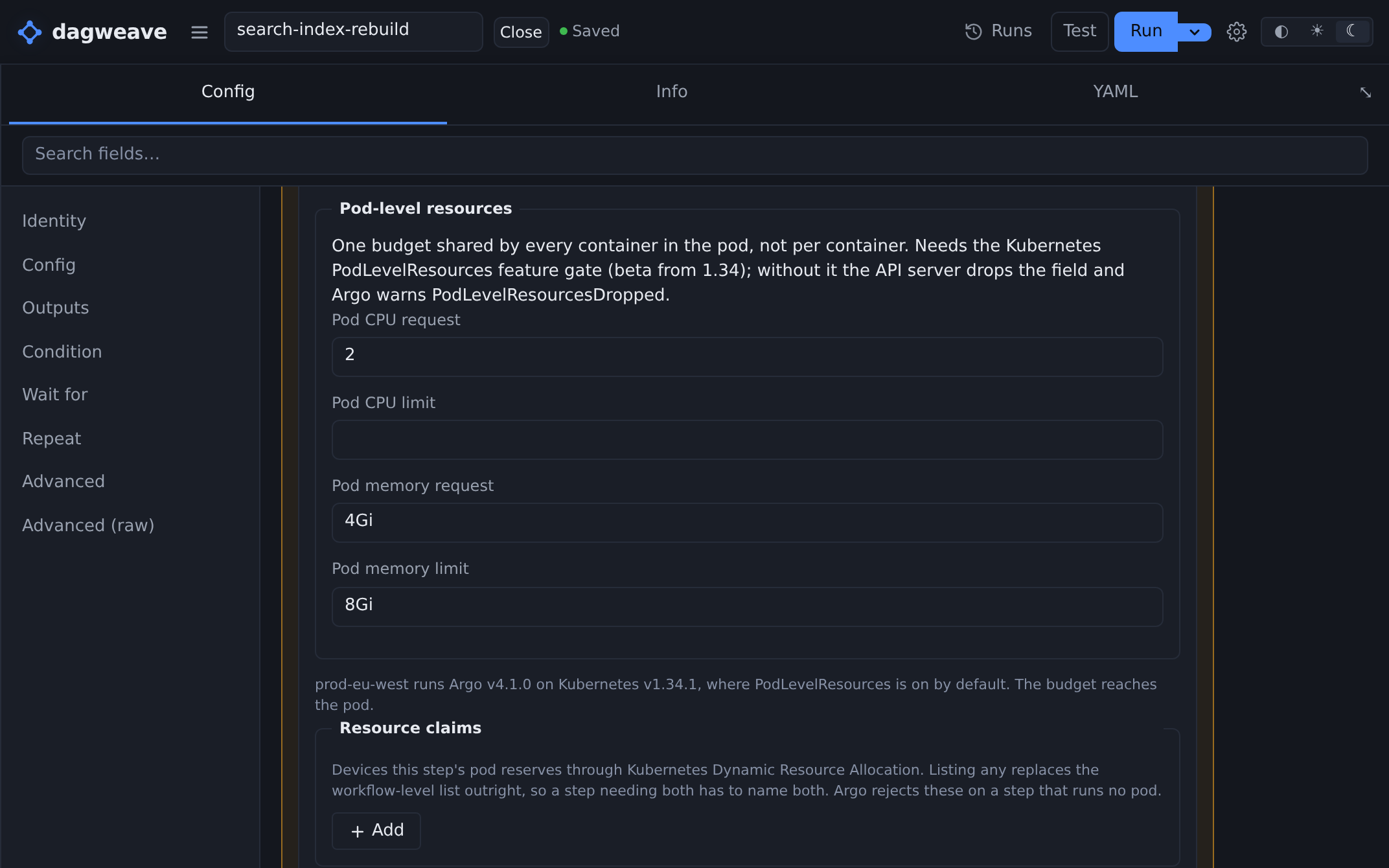Jump to Identity section in sidebar

pyautogui.click(x=54, y=222)
